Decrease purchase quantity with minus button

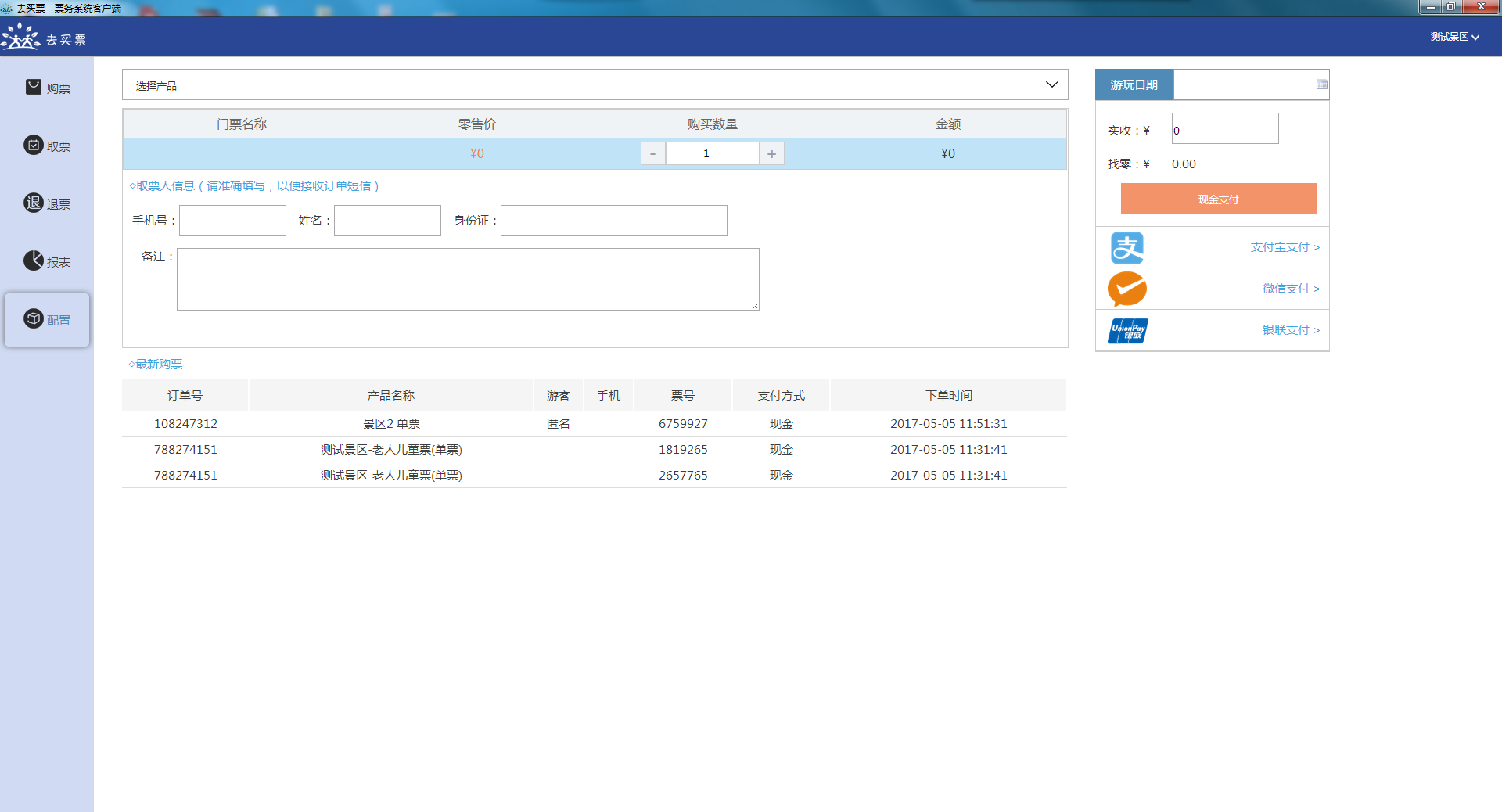653,153
